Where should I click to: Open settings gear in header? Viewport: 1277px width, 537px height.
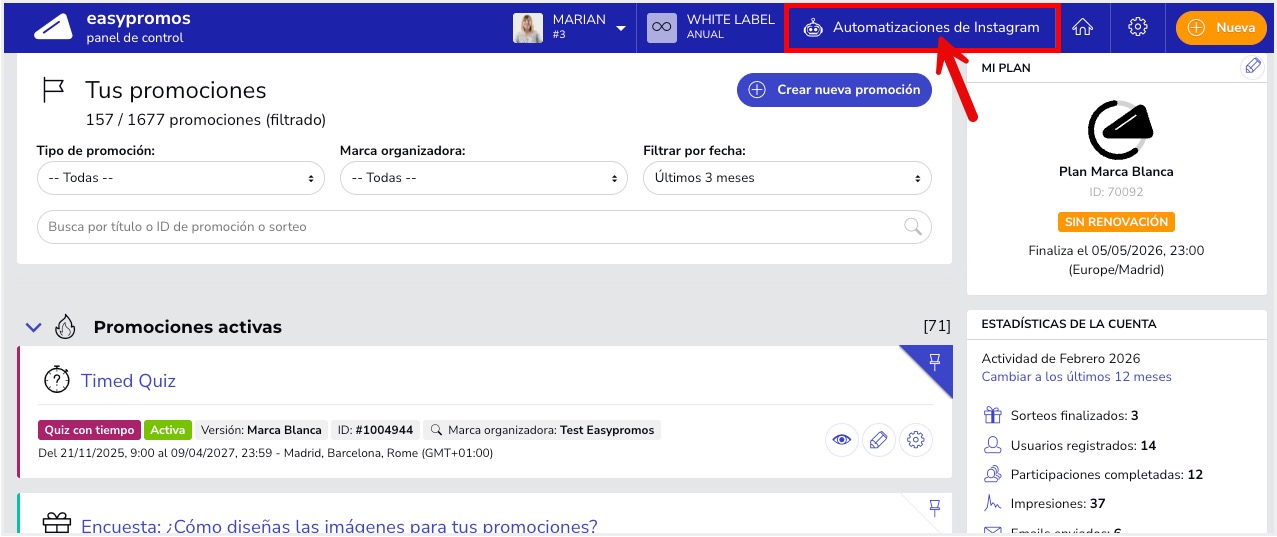tap(1137, 28)
